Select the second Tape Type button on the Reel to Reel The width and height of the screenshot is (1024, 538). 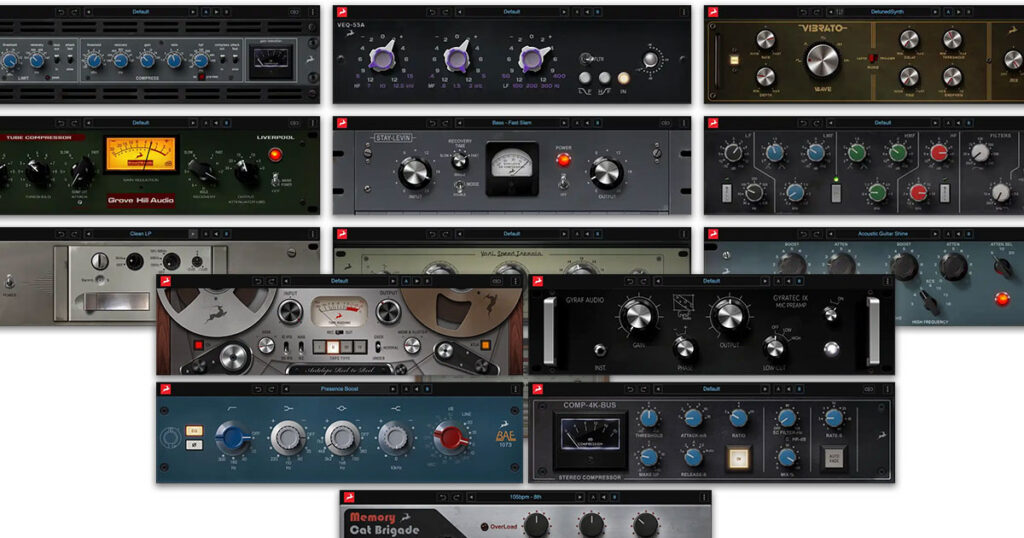coord(333,346)
